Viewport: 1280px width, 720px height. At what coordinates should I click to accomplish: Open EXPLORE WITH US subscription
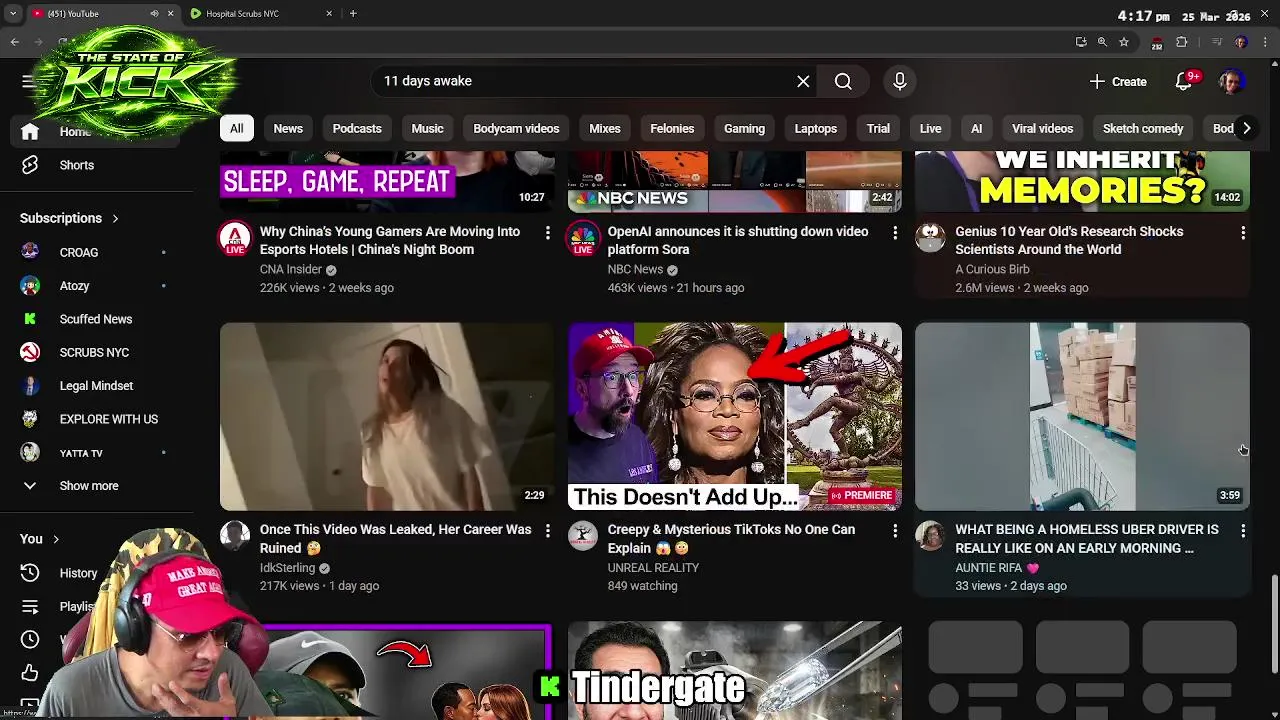pyautogui.click(x=109, y=419)
